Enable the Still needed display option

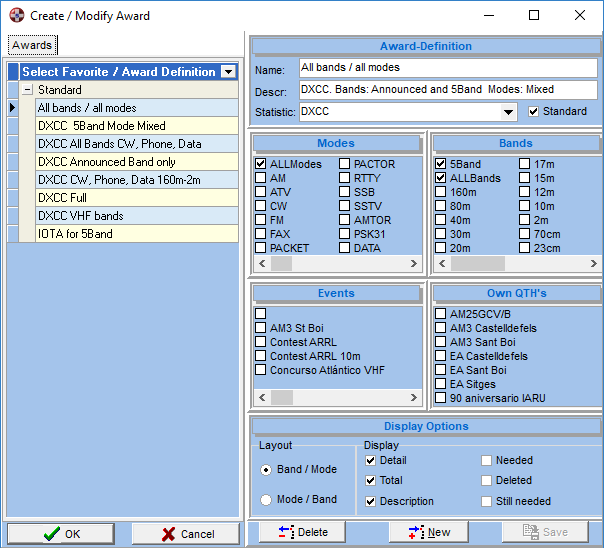(x=487, y=501)
